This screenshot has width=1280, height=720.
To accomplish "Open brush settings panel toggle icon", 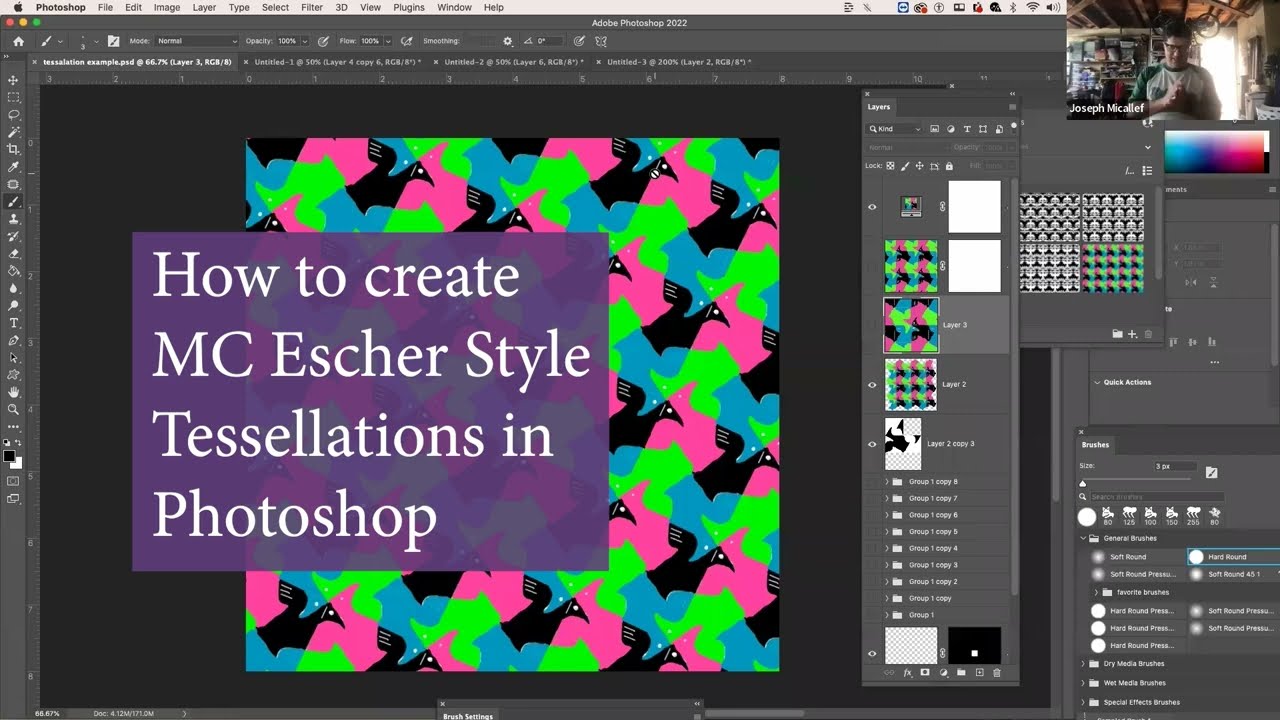I will (113, 41).
